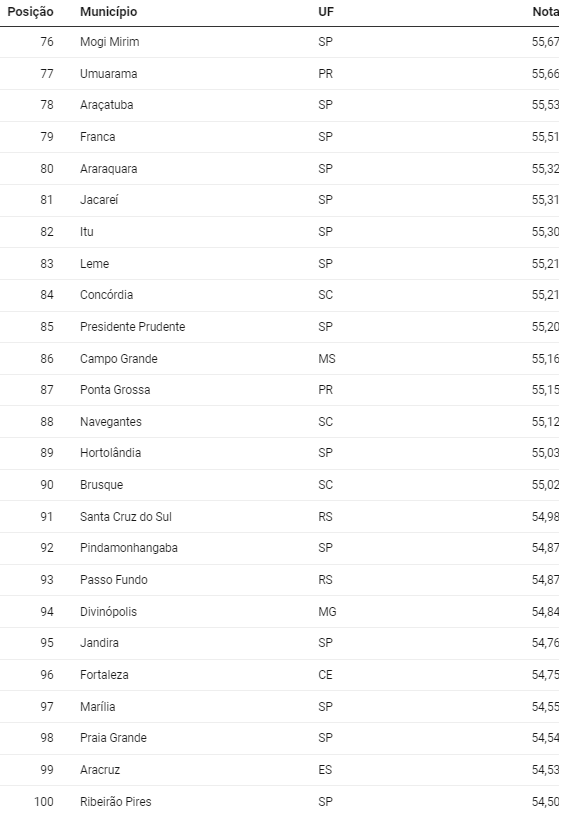The width and height of the screenshot is (575, 819).
Task: Click the Ribeirão Pires row
Action: point(279,802)
